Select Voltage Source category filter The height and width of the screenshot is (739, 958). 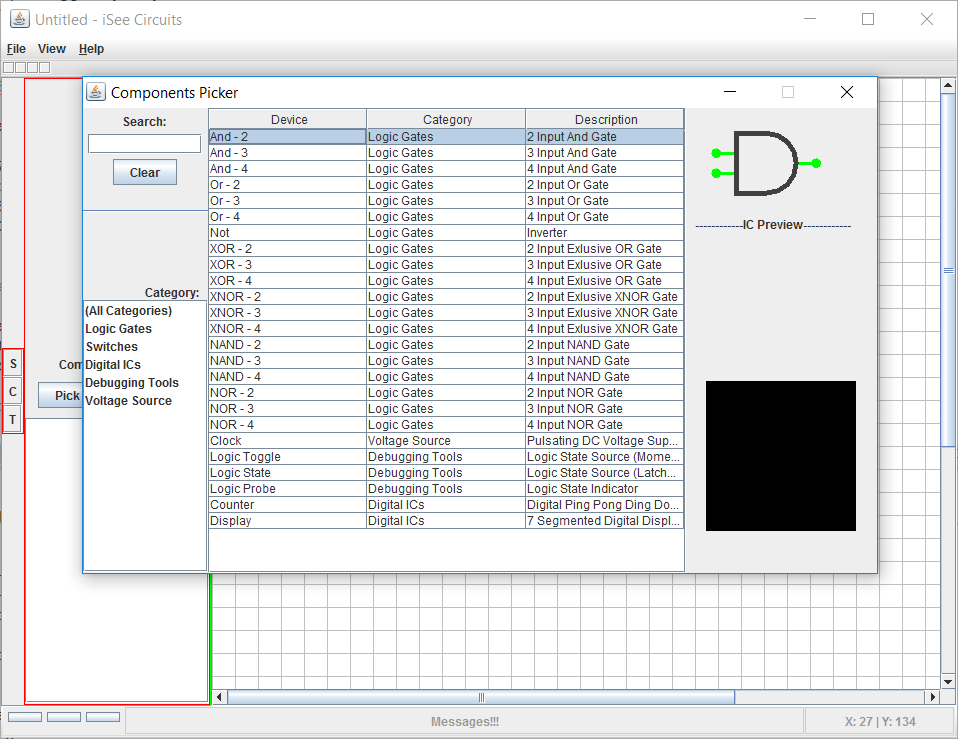coord(129,401)
